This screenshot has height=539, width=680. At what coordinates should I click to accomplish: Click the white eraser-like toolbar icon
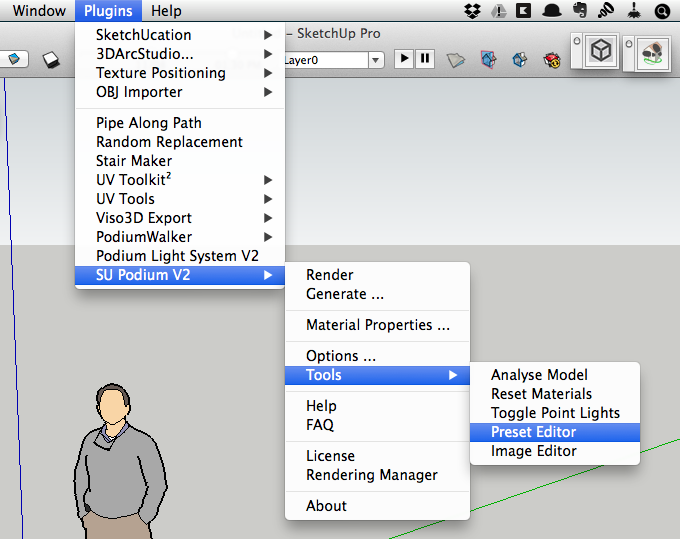coord(51,60)
